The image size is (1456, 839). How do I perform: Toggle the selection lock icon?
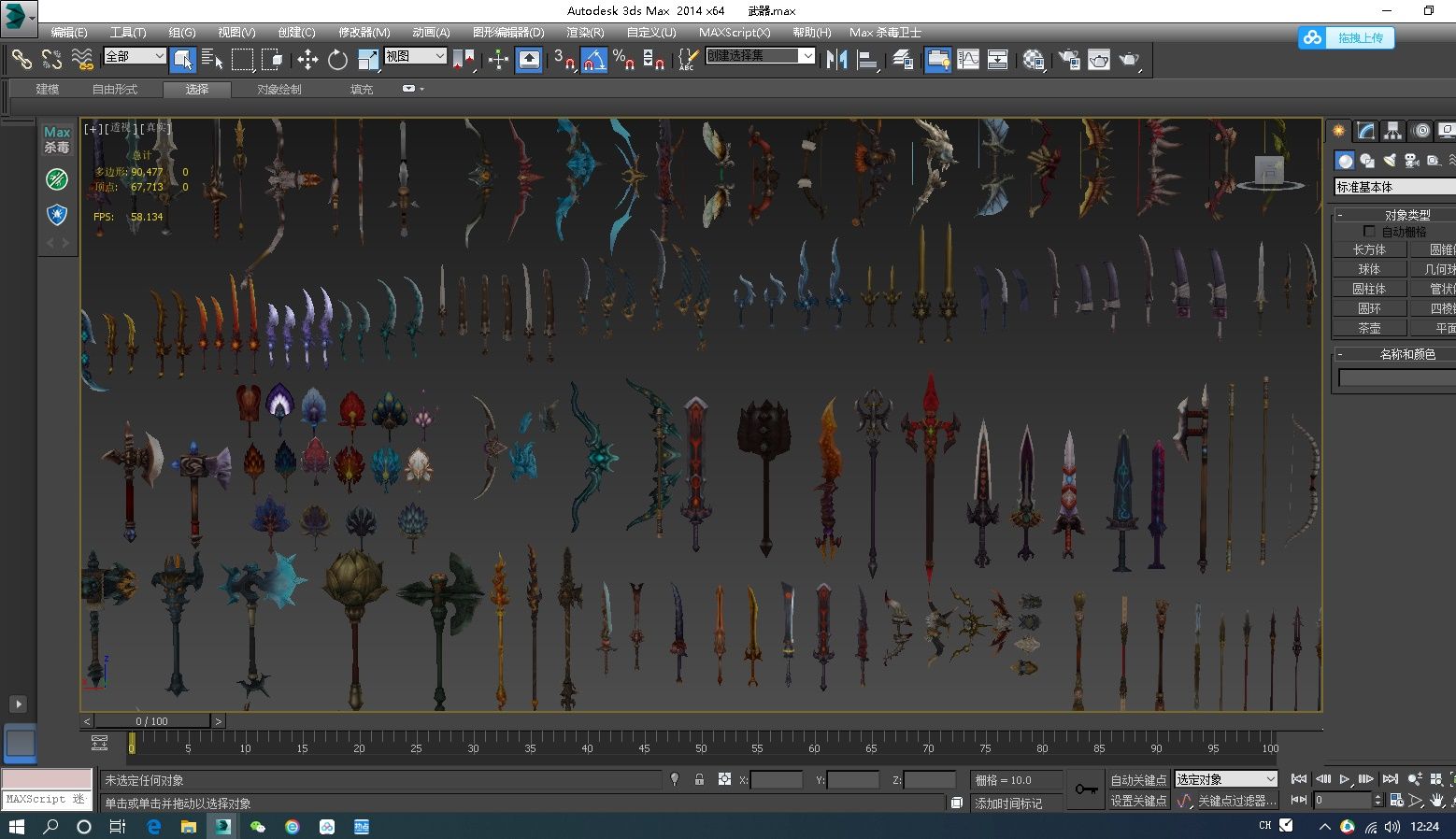click(x=699, y=779)
